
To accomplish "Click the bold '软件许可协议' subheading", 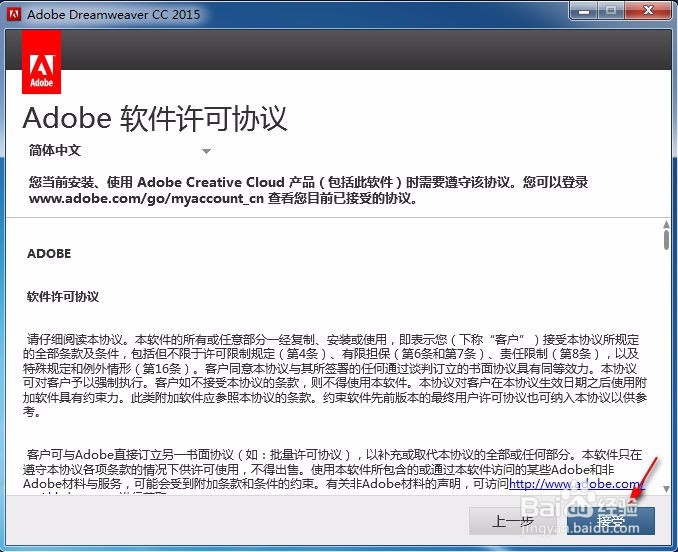I will pos(63,297).
